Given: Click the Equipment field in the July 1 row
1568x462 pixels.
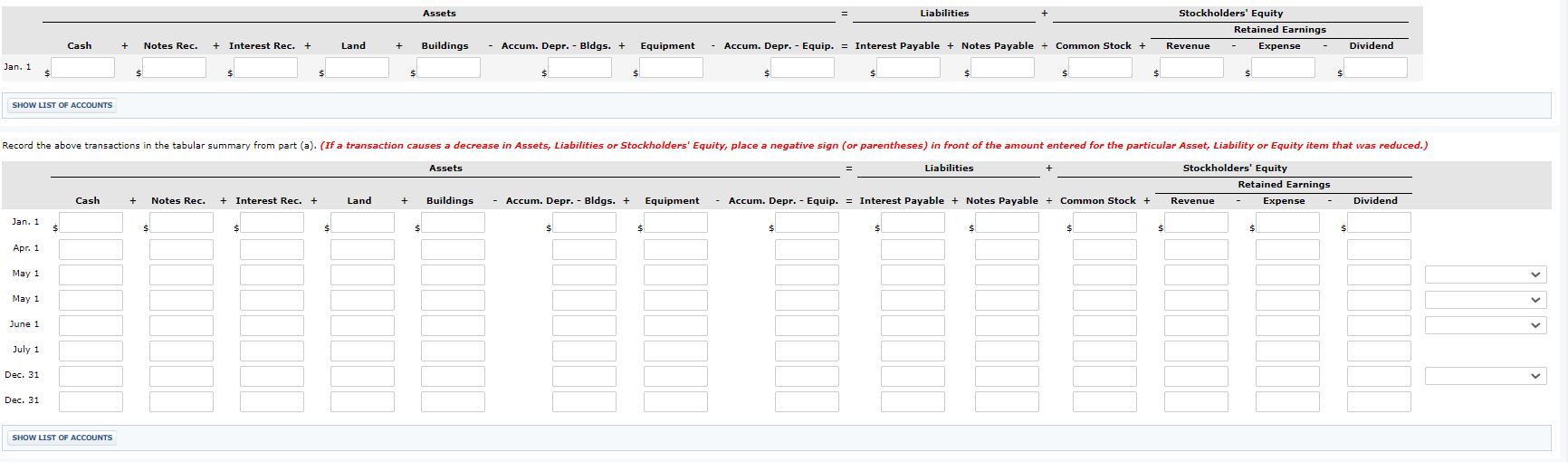Looking at the screenshot, I should 675,351.
